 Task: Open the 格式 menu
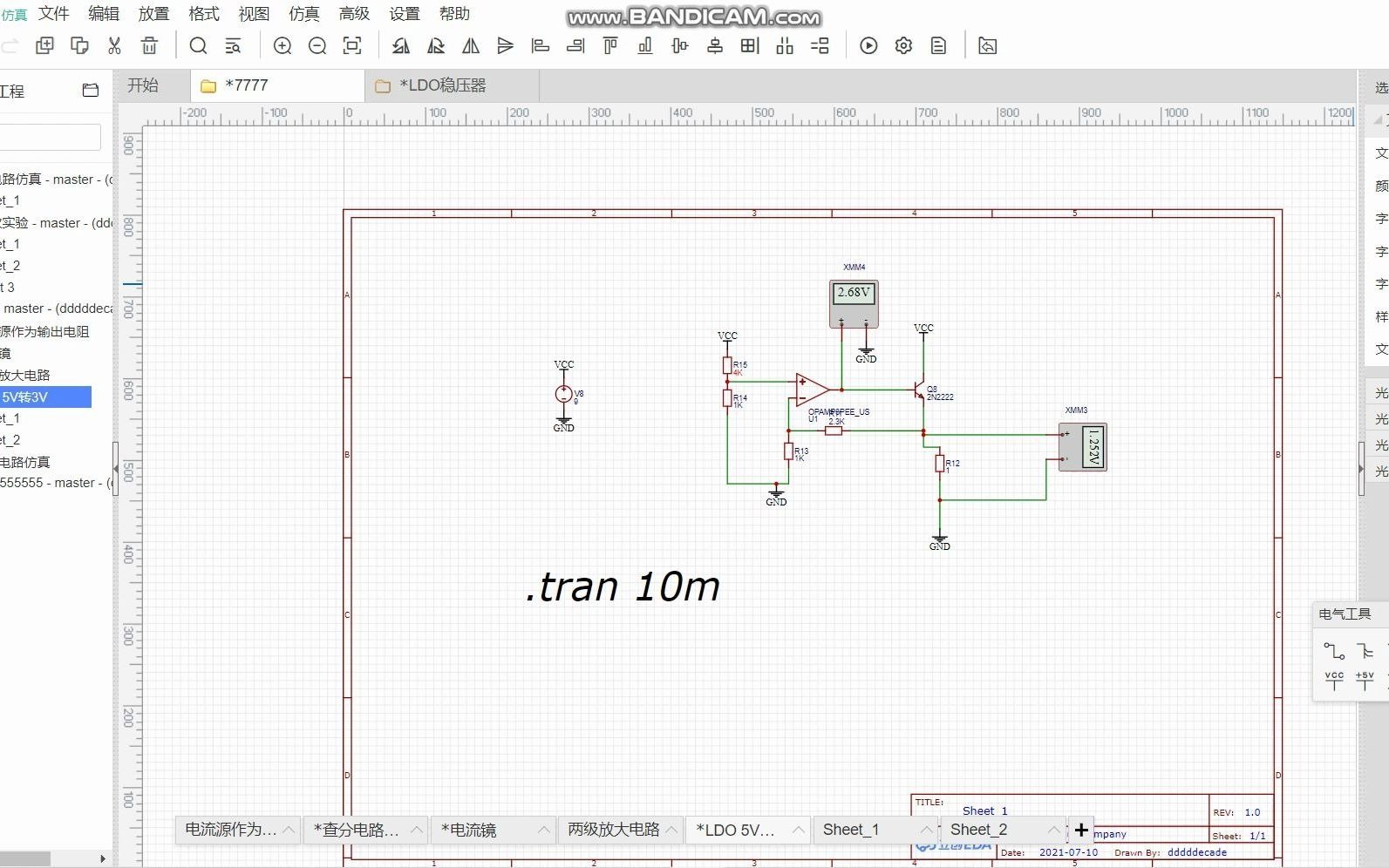204,14
